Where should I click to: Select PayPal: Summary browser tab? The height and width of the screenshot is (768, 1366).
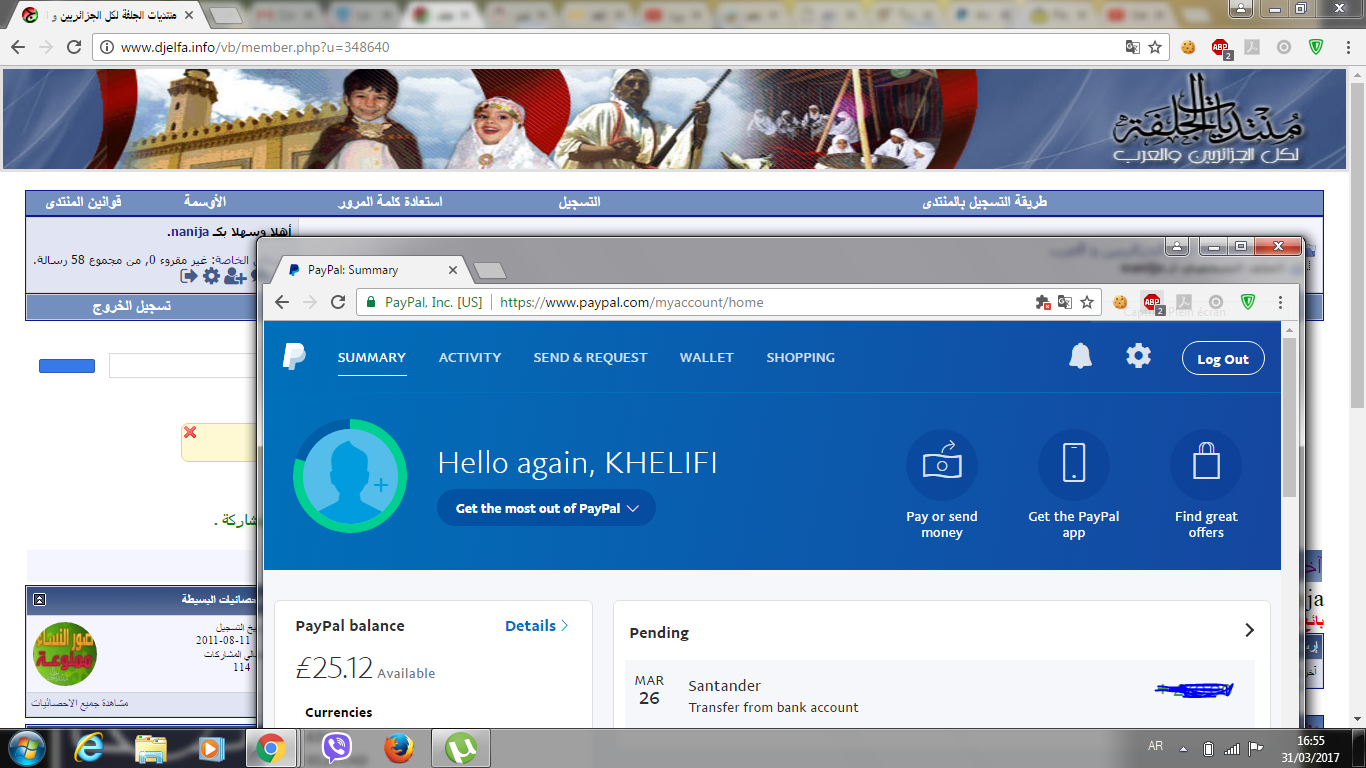370,270
